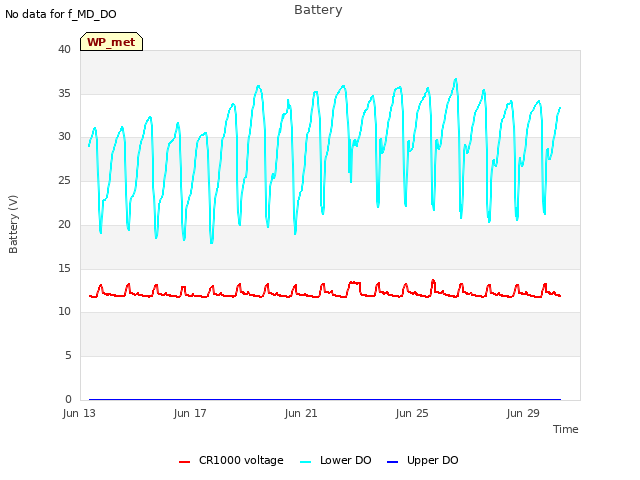640x480 pixels.
Task: Click the WP_met annotation label
Action: (x=111, y=42)
